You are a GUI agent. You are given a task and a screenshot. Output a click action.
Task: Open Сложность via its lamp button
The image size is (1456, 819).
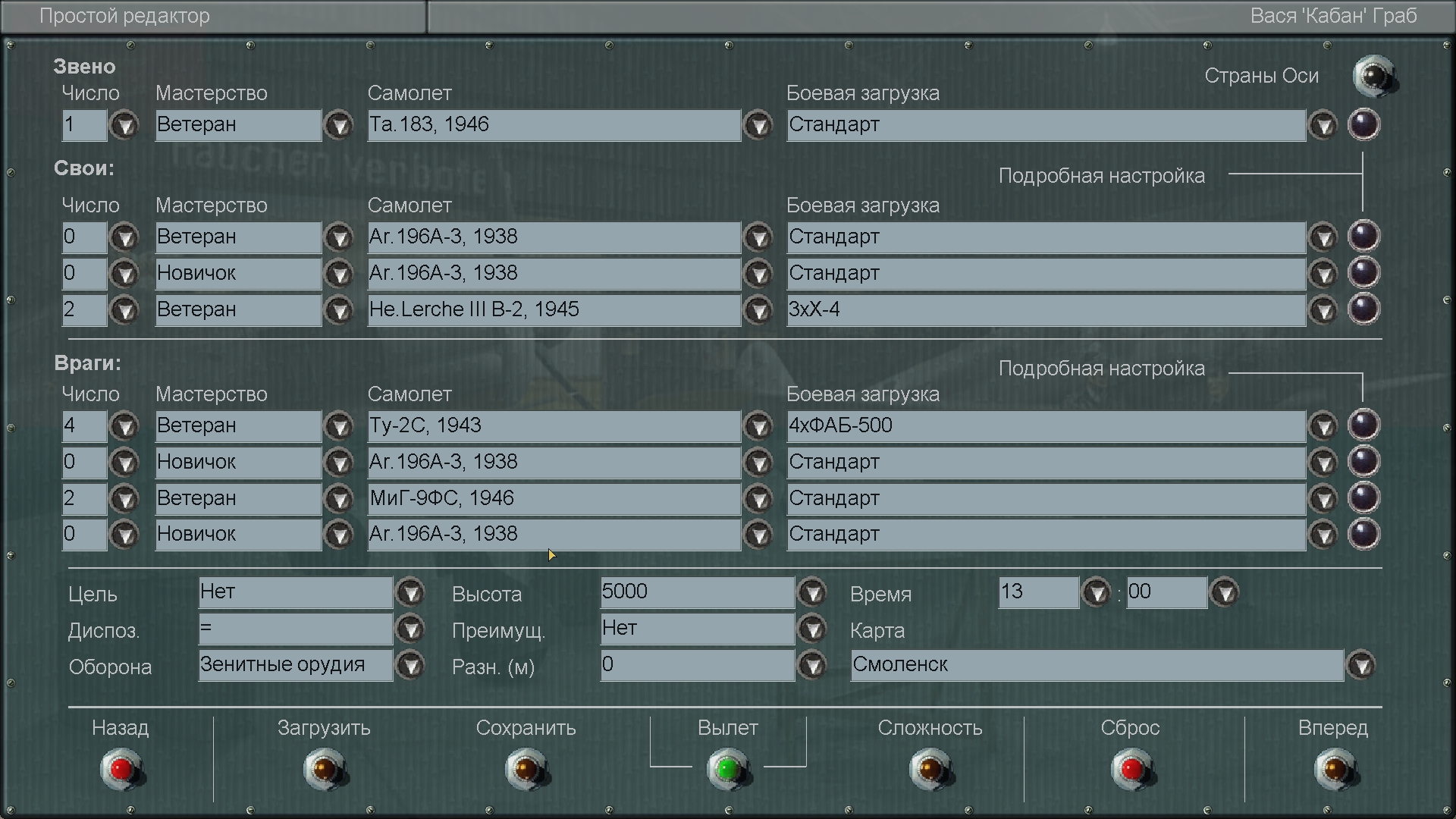click(930, 769)
